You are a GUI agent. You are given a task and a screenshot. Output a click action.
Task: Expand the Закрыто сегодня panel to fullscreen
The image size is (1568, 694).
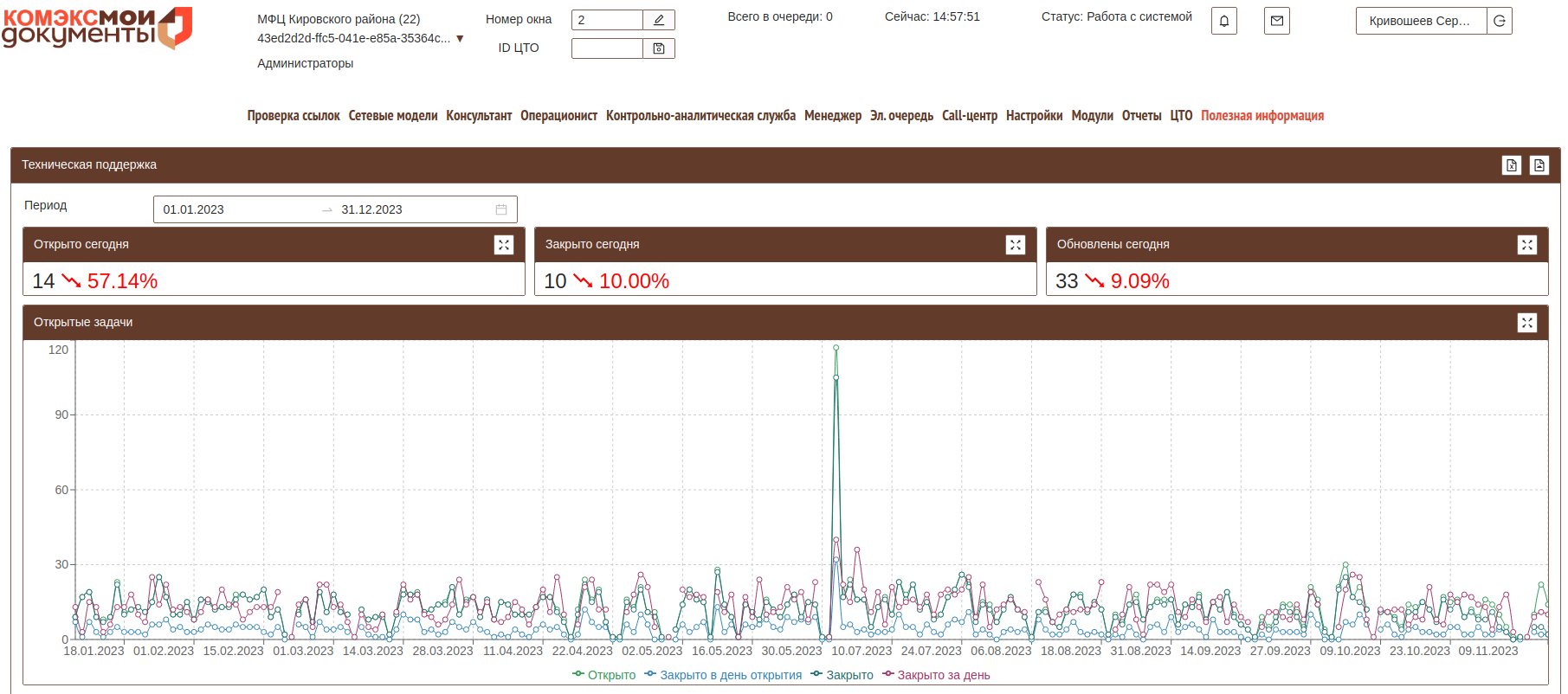pyautogui.click(x=1015, y=245)
